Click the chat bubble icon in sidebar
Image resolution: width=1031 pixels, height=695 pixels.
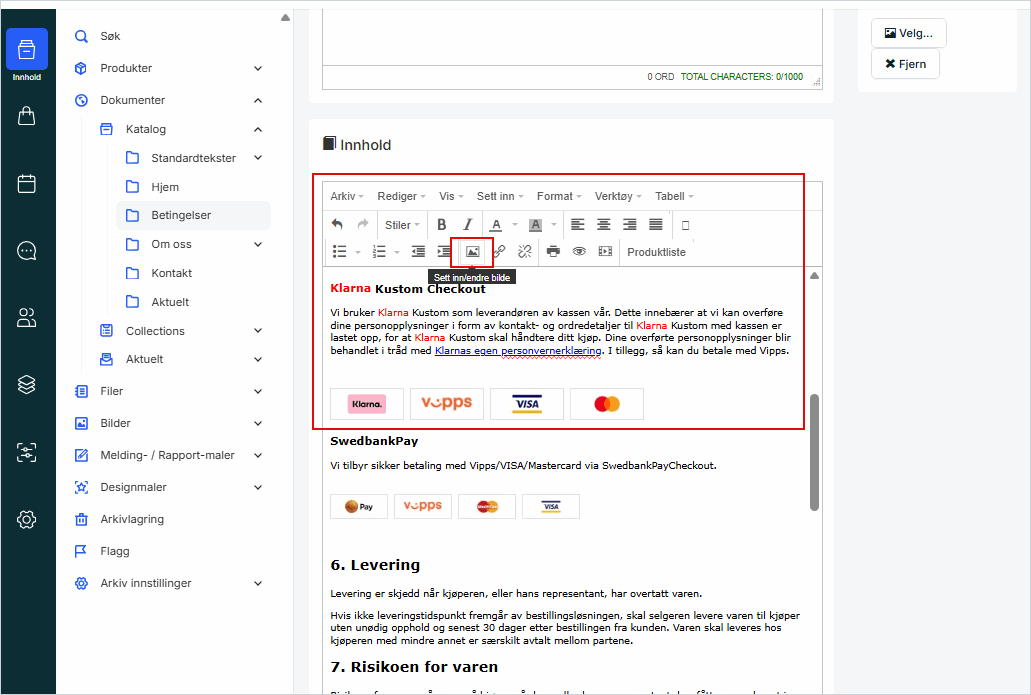[x=27, y=251]
